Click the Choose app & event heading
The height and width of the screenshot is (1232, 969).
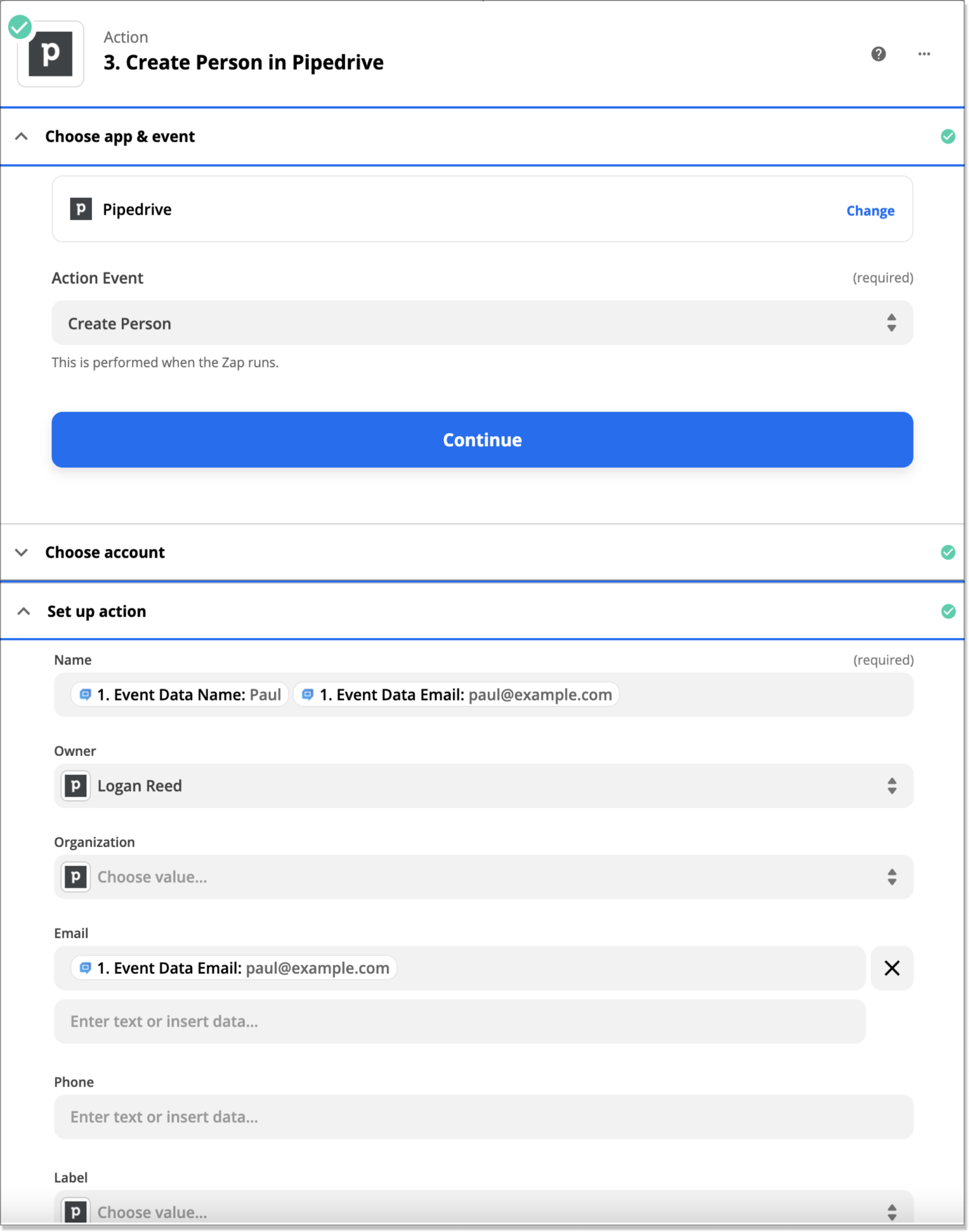120,136
